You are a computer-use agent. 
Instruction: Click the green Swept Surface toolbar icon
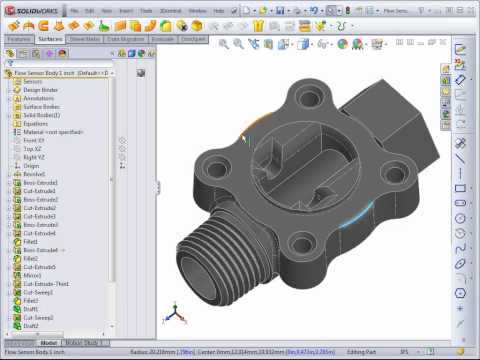(104, 26)
